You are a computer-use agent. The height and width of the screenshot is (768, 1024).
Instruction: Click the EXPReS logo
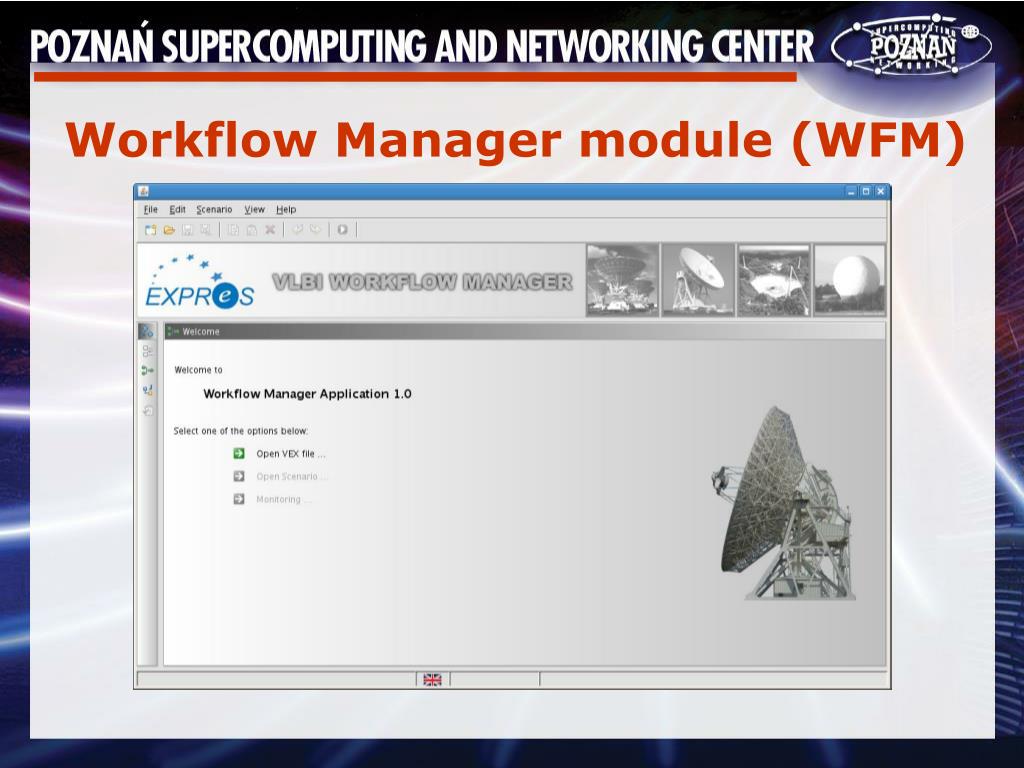coord(199,281)
